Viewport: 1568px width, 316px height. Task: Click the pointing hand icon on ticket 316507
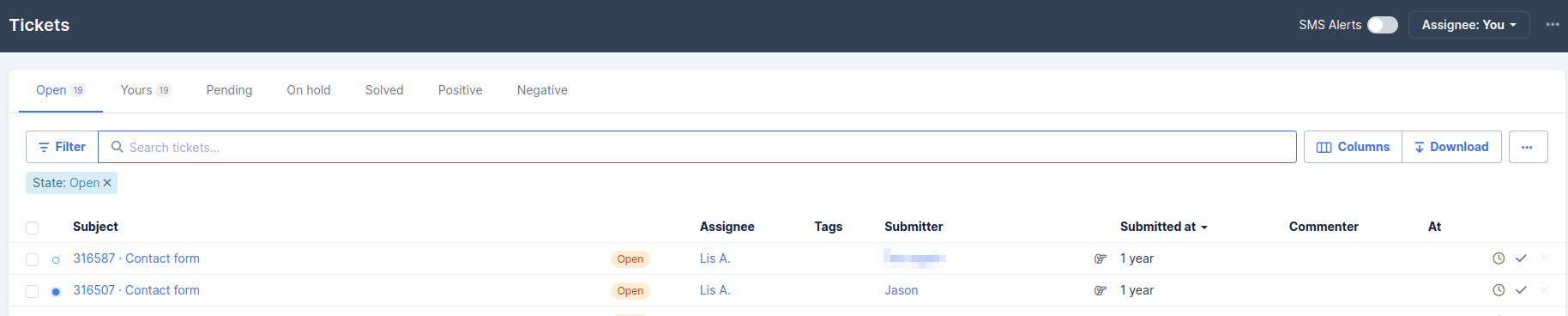pos(1101,290)
